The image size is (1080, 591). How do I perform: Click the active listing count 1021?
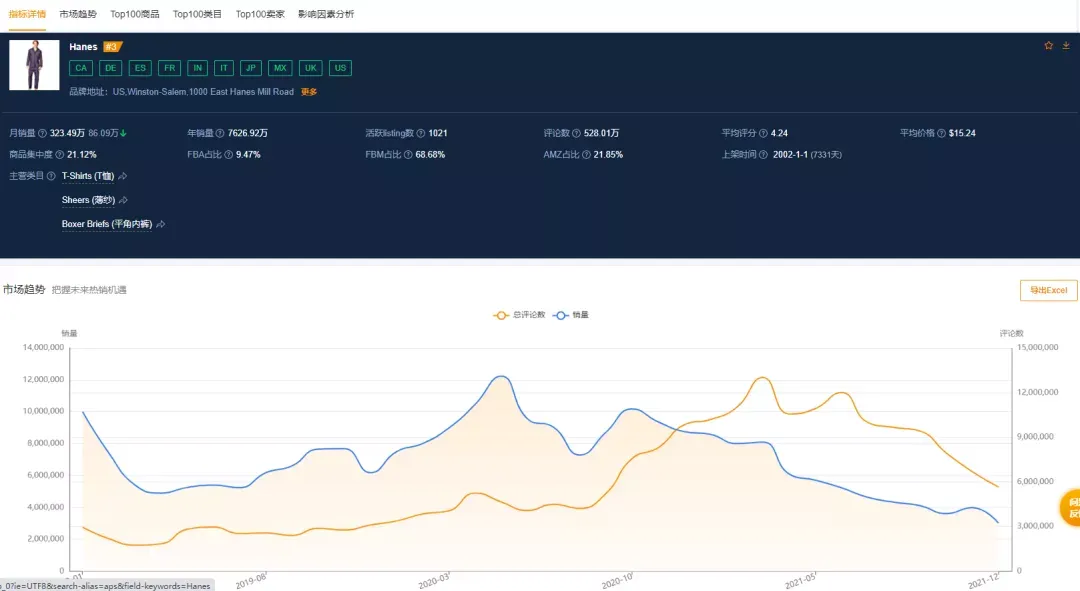pos(438,133)
